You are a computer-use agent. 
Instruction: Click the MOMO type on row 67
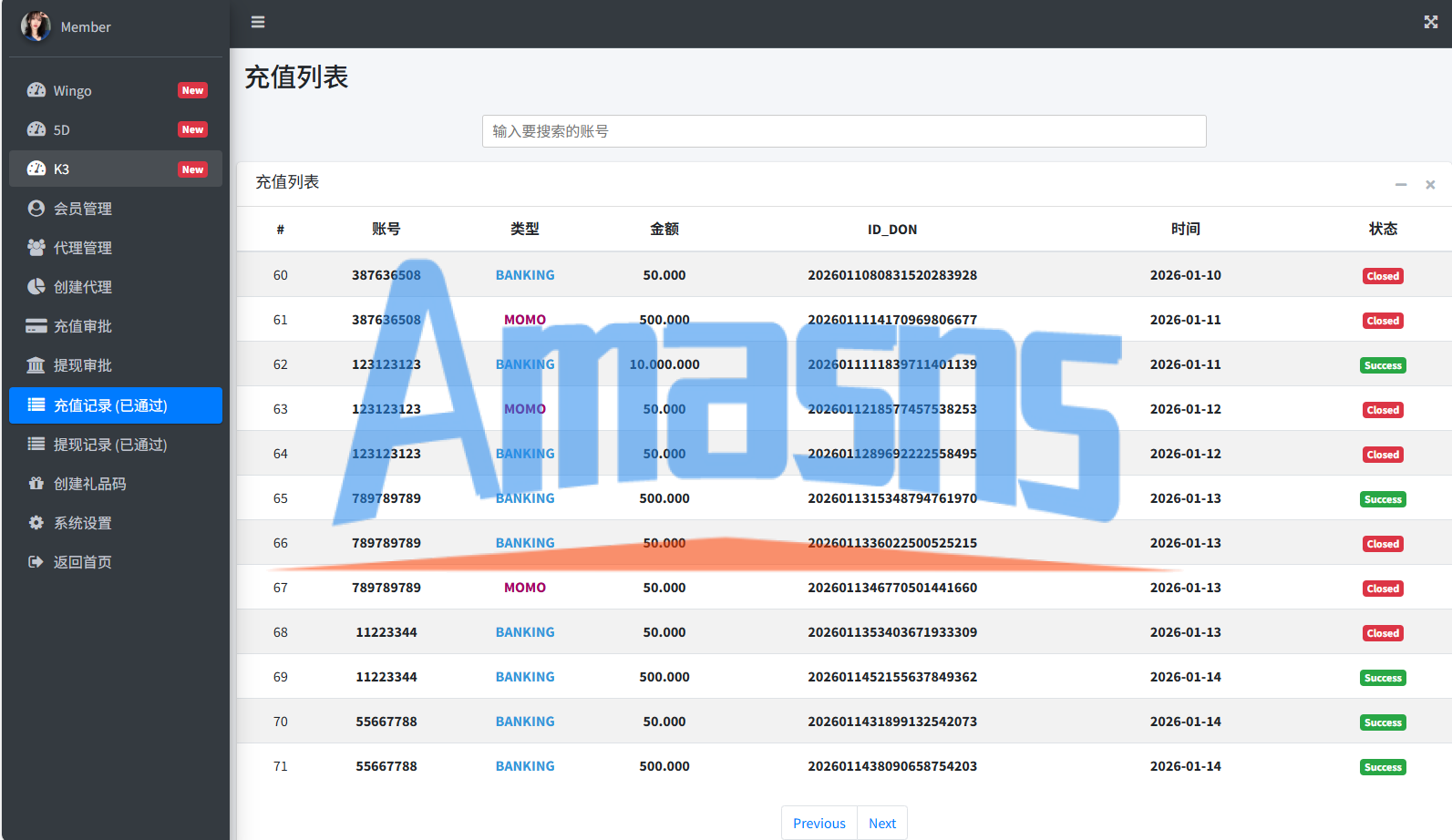point(525,588)
